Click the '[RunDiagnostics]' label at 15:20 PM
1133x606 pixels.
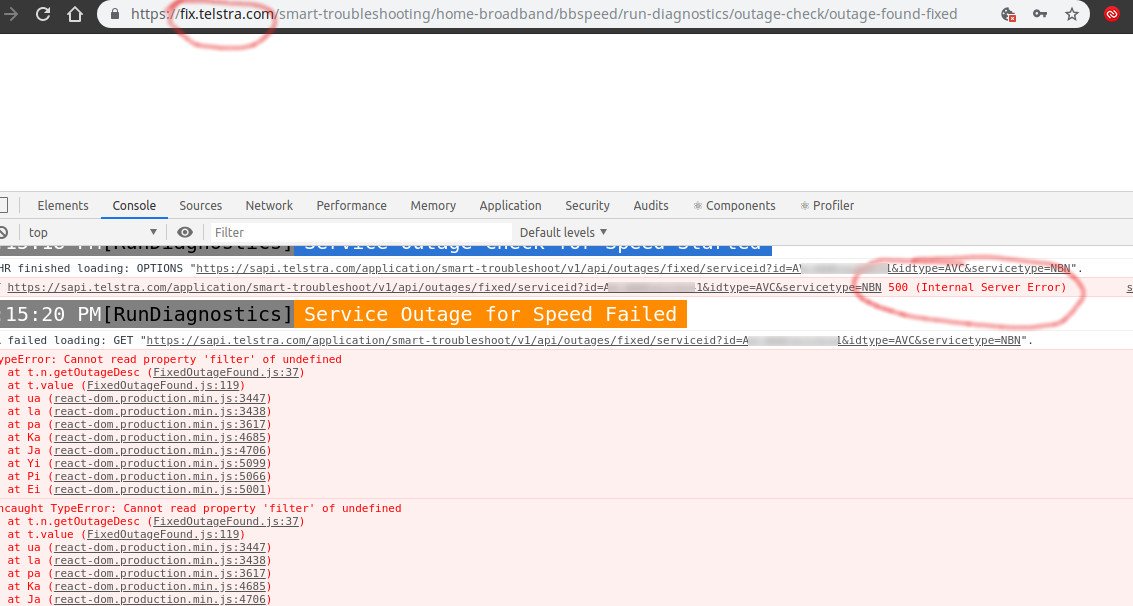click(x=198, y=314)
